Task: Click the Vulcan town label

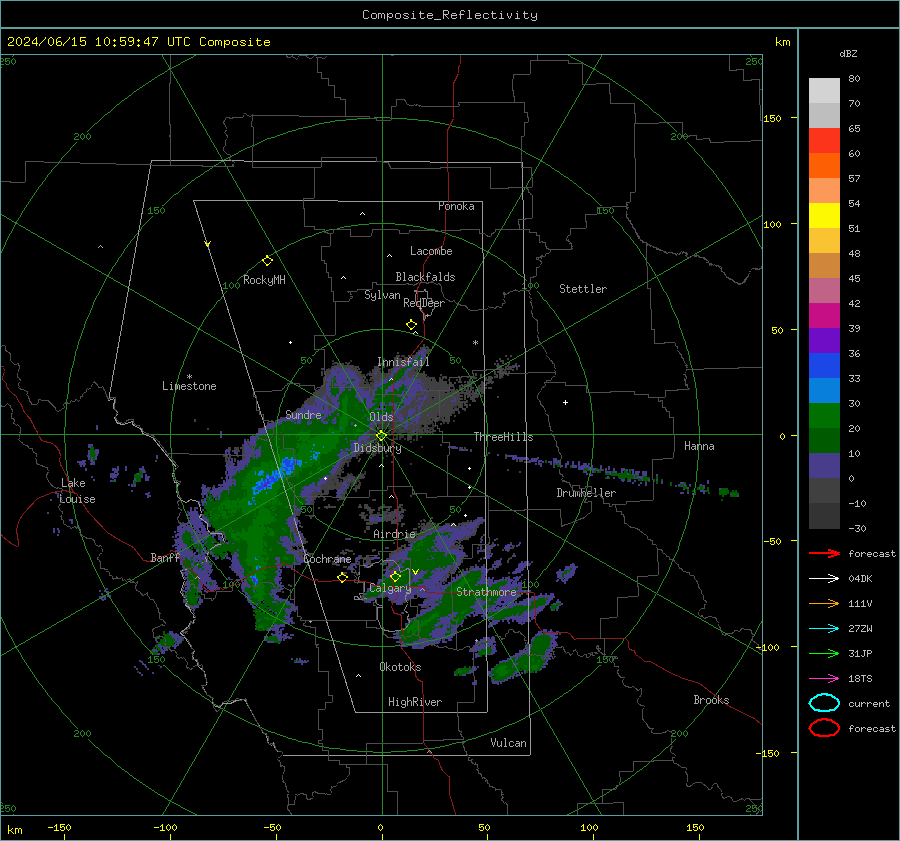Action: (x=508, y=743)
